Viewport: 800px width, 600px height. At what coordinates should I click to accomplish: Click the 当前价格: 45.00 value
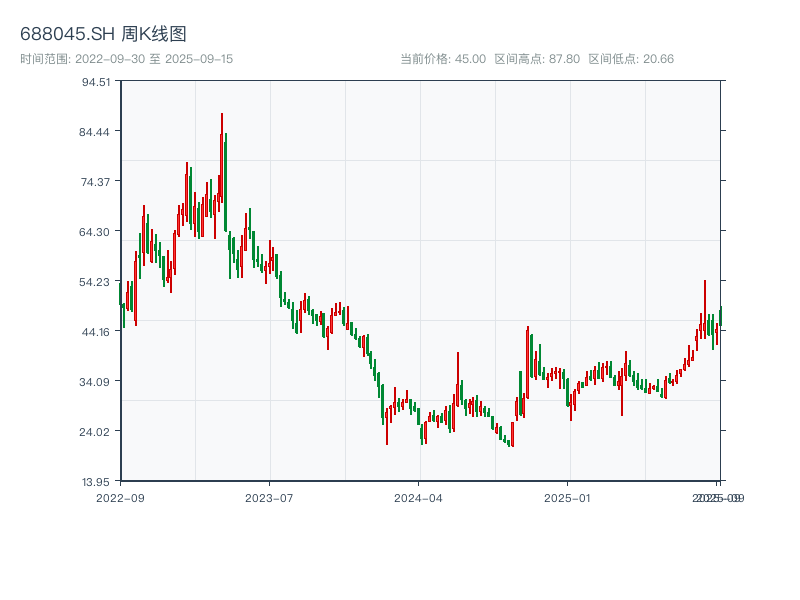[443, 59]
